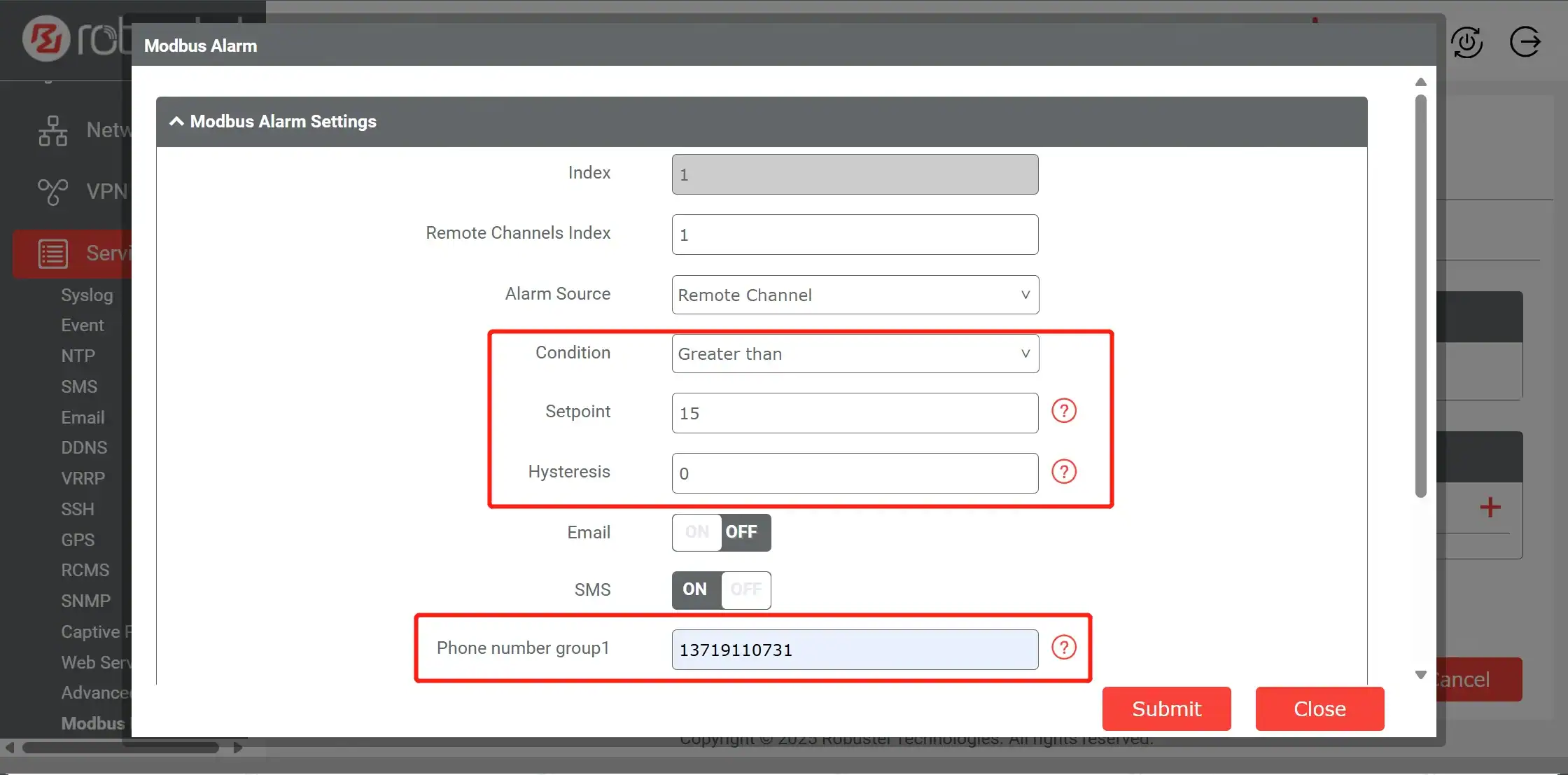Click the Submit button
The height and width of the screenshot is (775, 1568).
point(1166,708)
